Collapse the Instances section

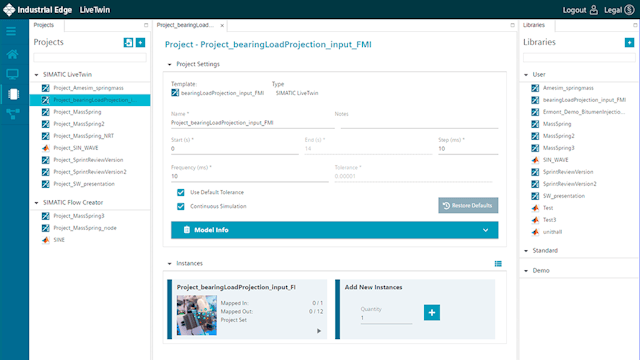pyautogui.click(x=169, y=264)
